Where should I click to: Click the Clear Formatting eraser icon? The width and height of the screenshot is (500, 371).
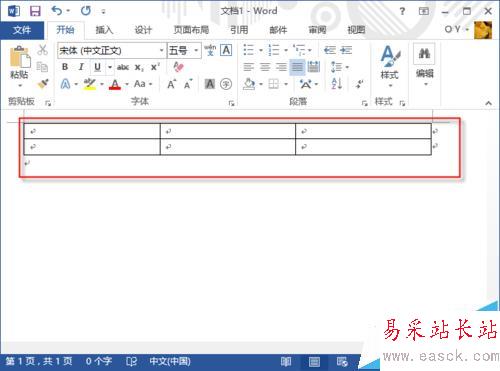tap(179, 67)
